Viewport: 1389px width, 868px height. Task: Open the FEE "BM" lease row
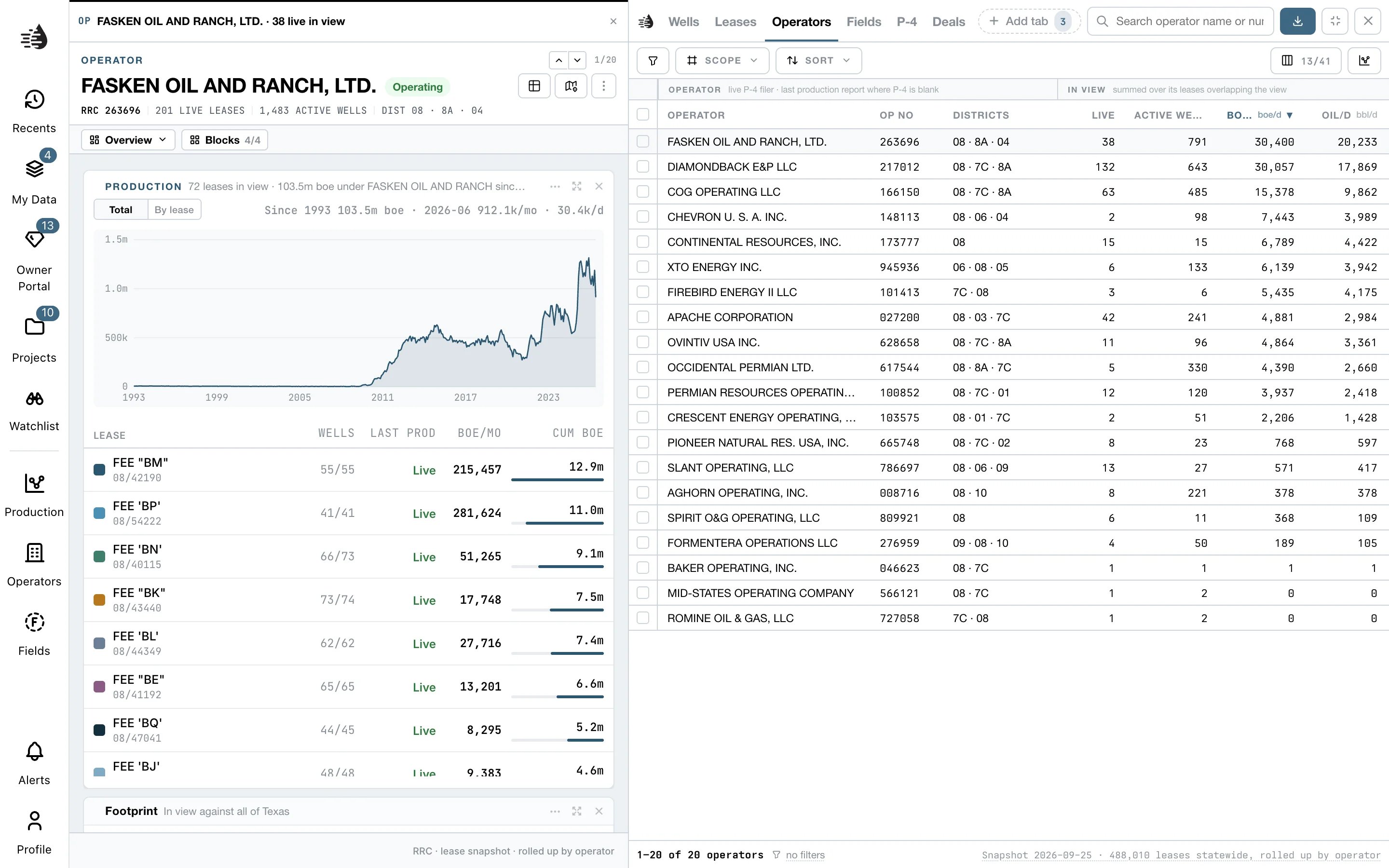(x=348, y=470)
